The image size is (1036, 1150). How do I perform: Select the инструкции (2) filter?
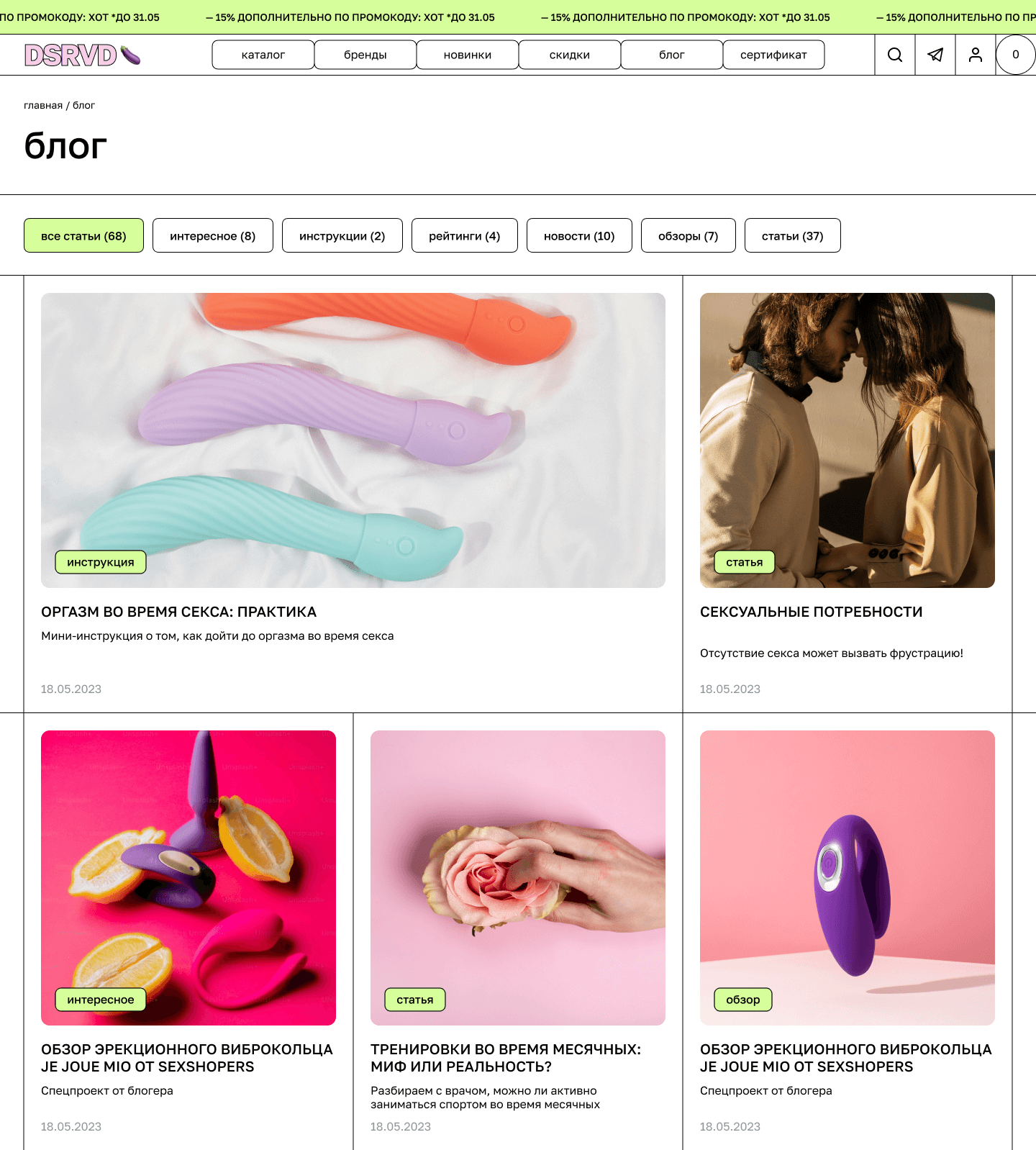[x=342, y=235]
